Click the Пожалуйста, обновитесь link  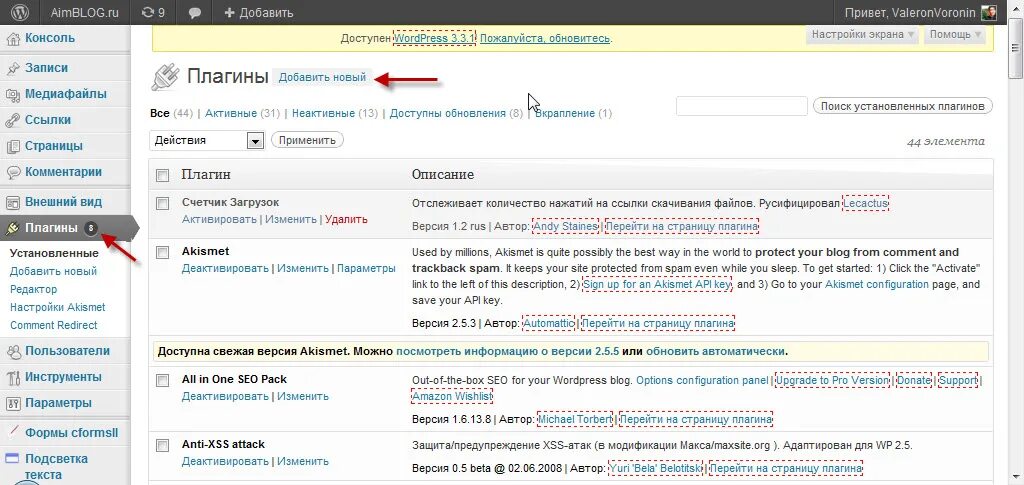pyautogui.click(x=545, y=38)
